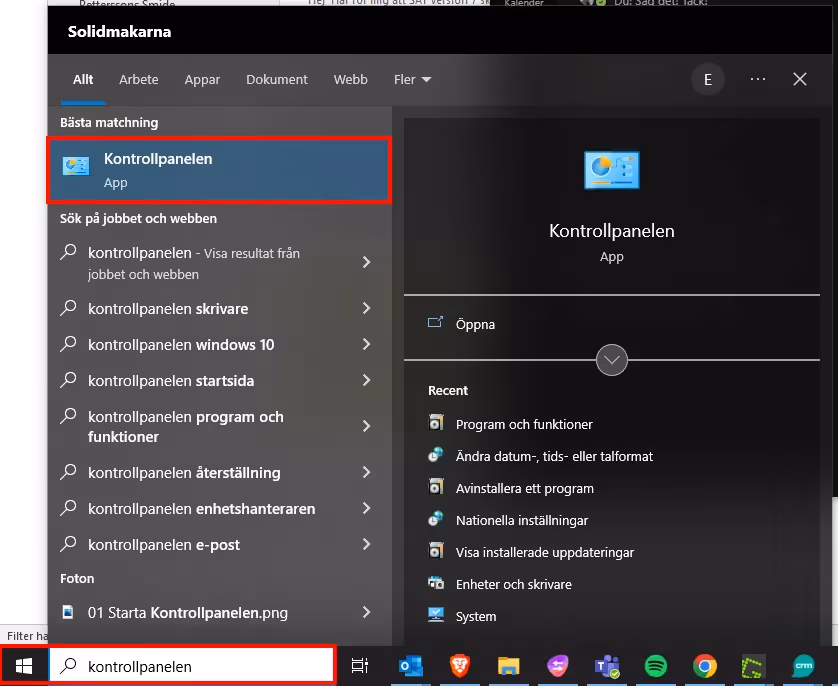Expand arrow for kontrollpanelen startsida
838x686 pixels.
click(367, 380)
